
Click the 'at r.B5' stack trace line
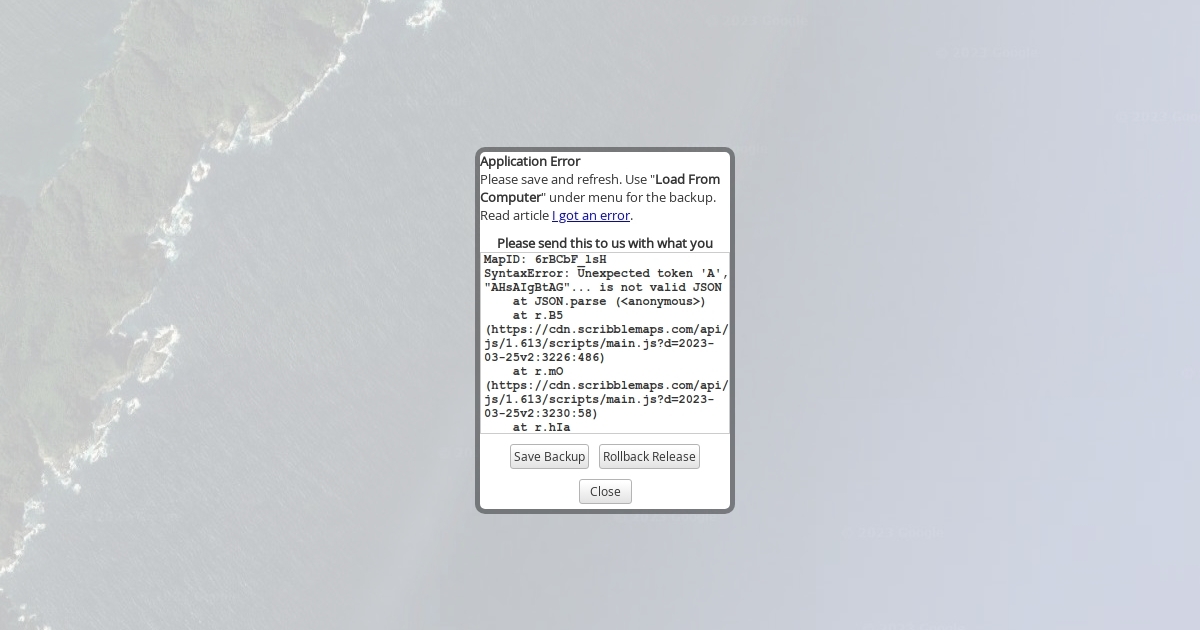[x=538, y=315]
